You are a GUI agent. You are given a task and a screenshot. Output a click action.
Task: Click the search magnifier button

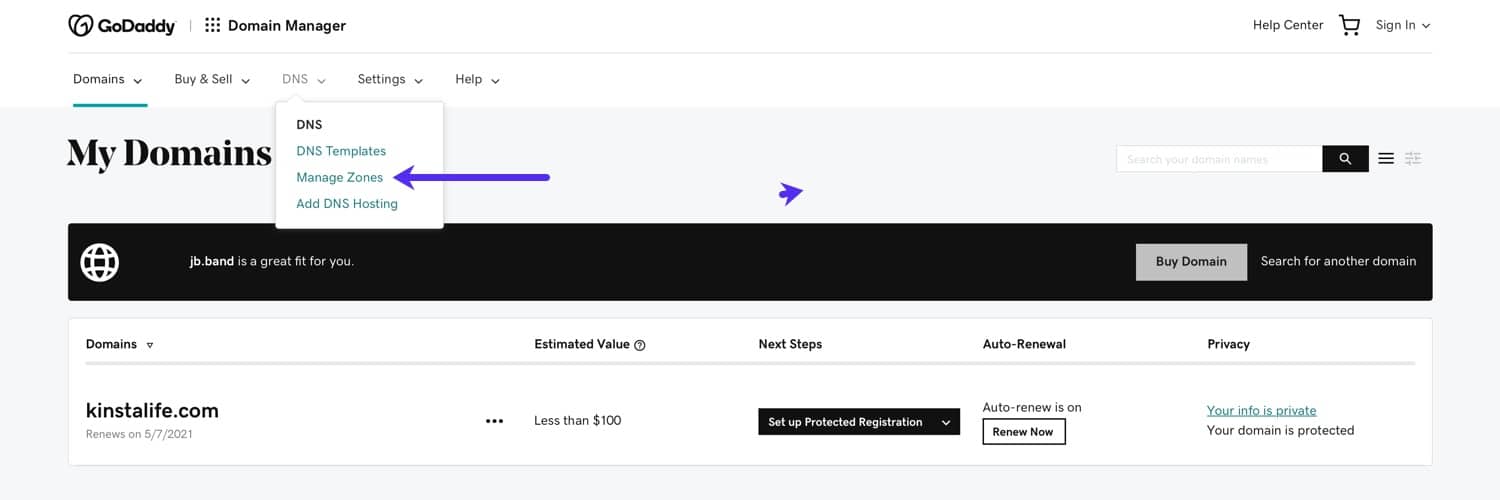click(1345, 159)
